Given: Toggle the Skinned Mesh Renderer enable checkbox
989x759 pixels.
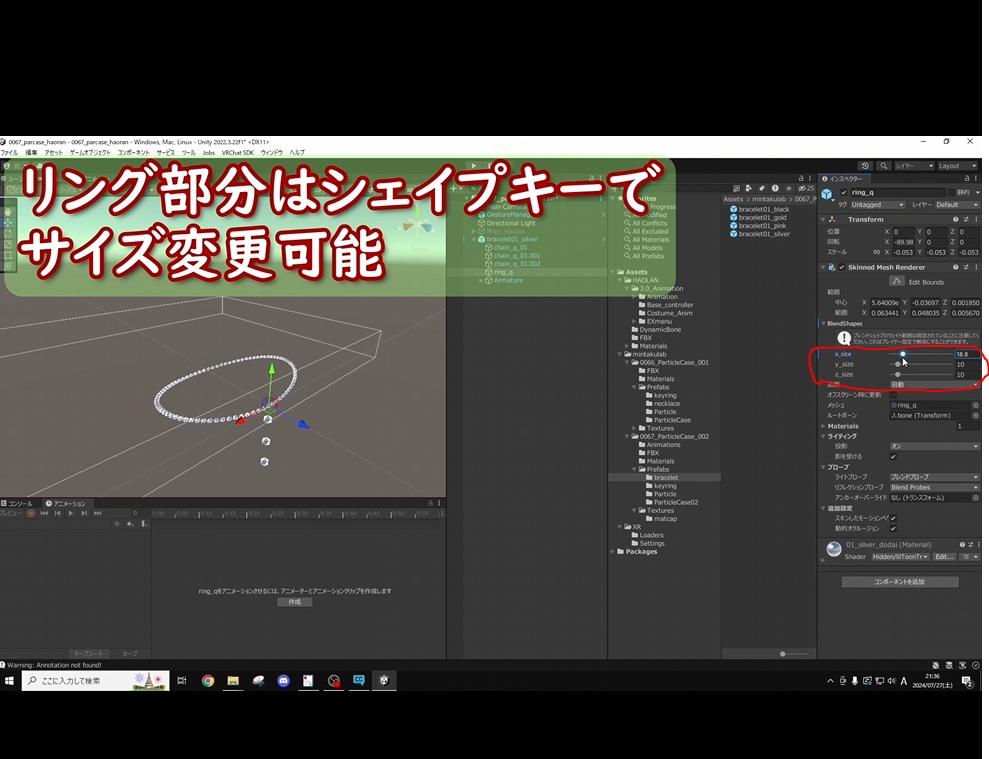Looking at the screenshot, I should click(842, 267).
